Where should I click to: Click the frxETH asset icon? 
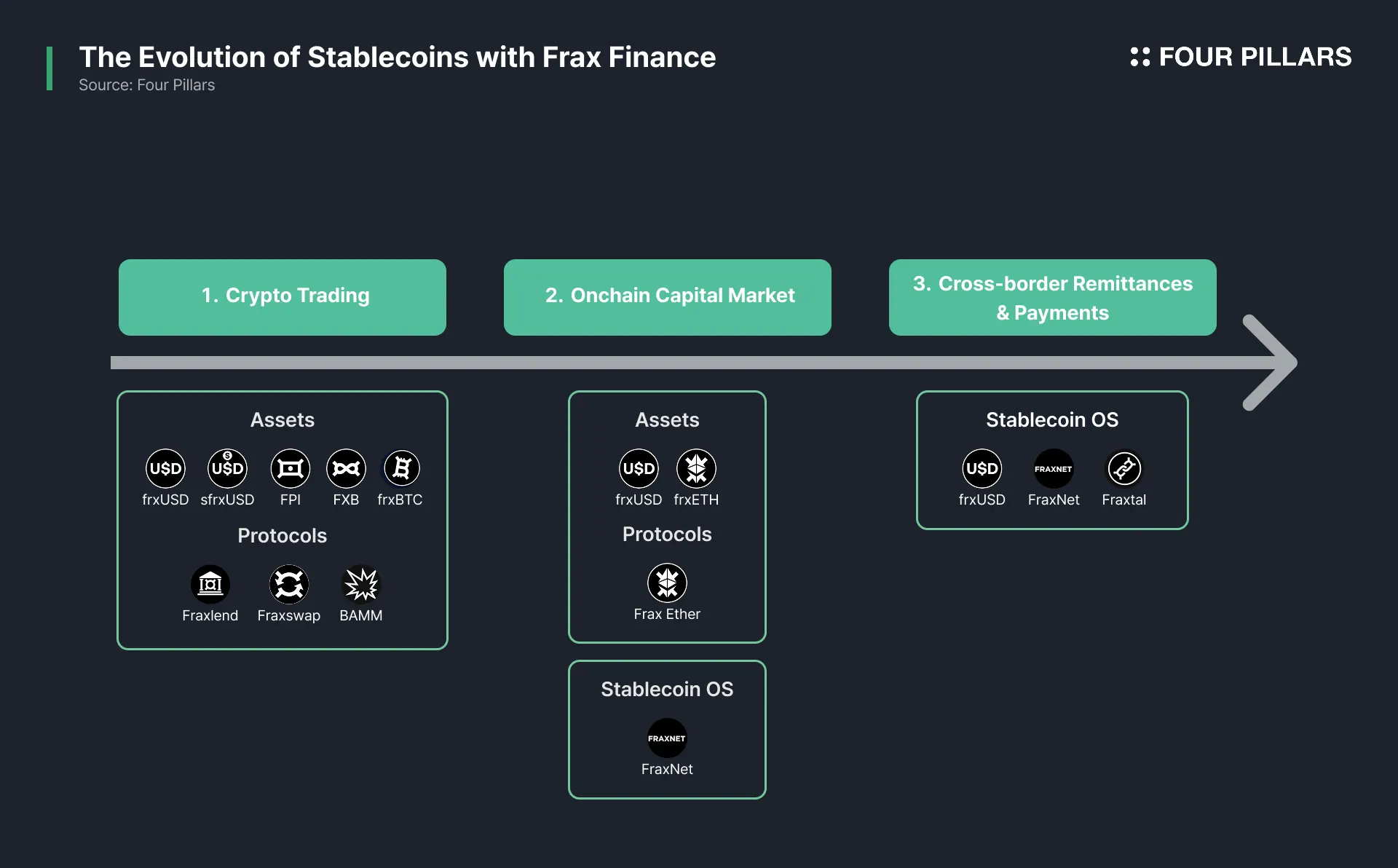(696, 468)
